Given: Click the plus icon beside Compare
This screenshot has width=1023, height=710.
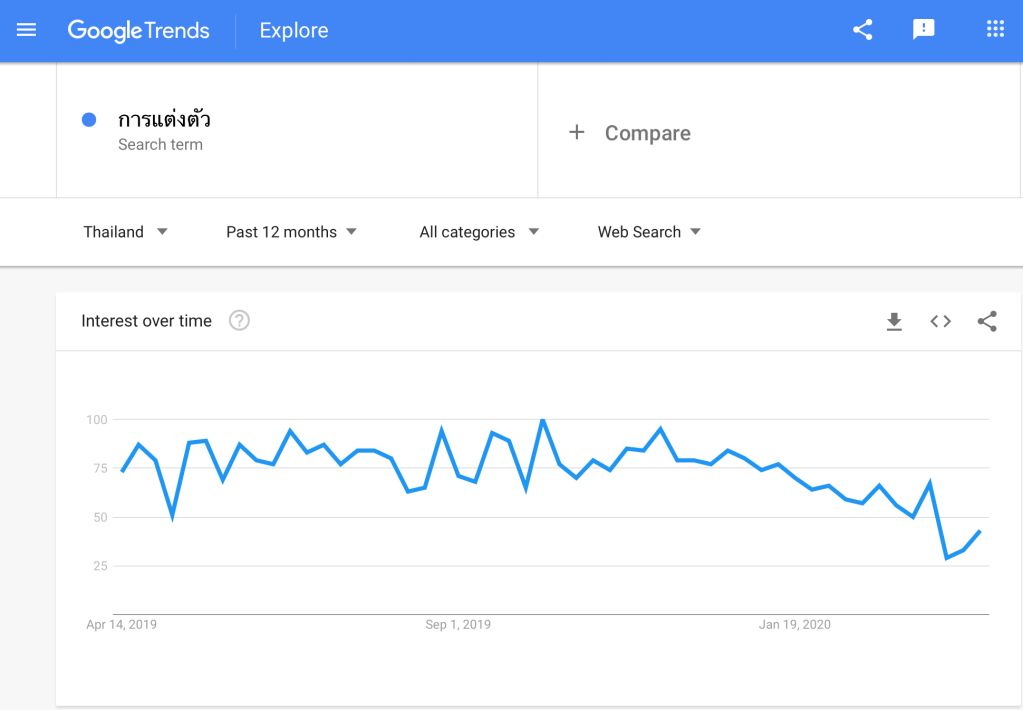Looking at the screenshot, I should (577, 133).
